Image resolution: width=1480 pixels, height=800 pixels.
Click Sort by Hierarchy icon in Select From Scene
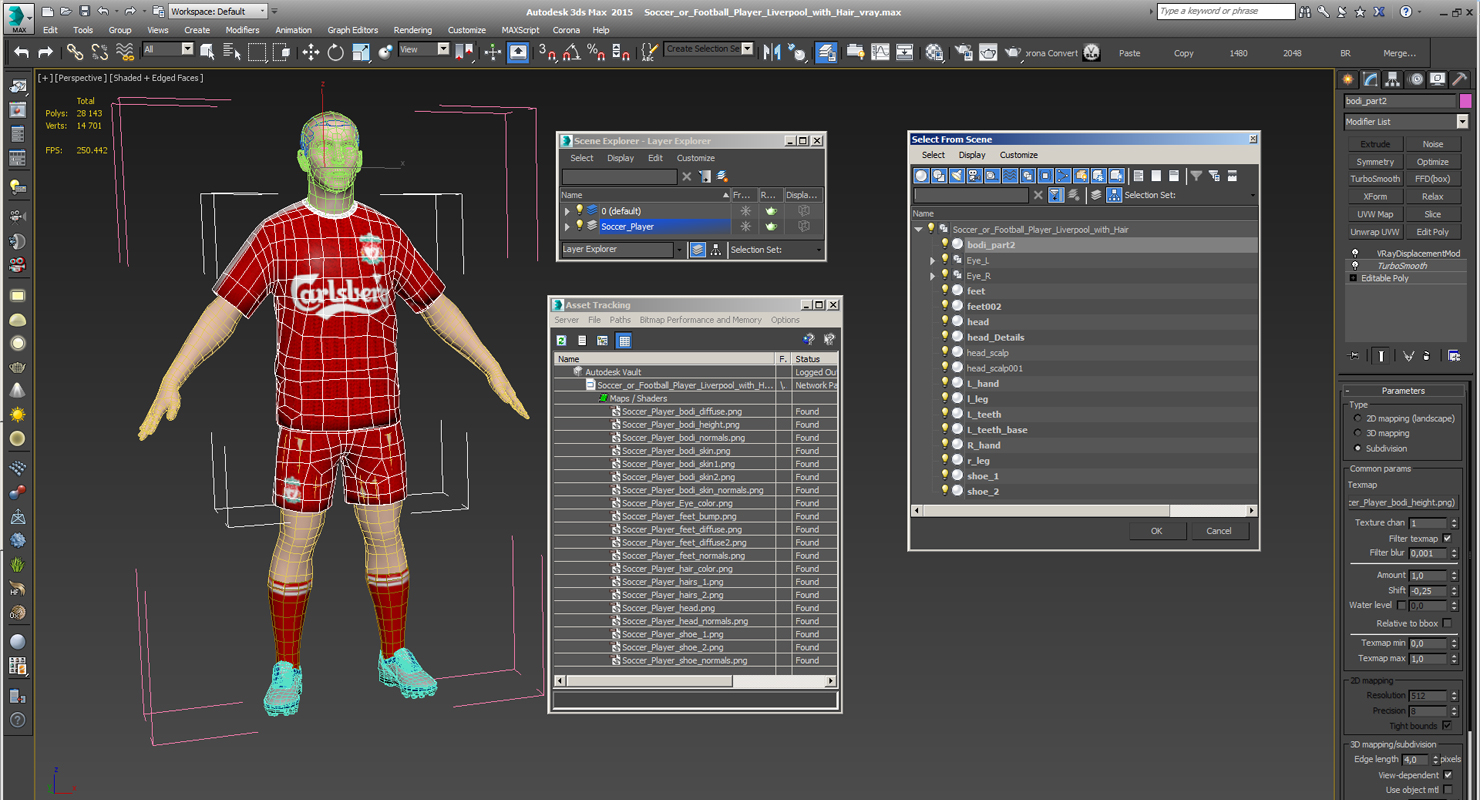(x=1113, y=195)
